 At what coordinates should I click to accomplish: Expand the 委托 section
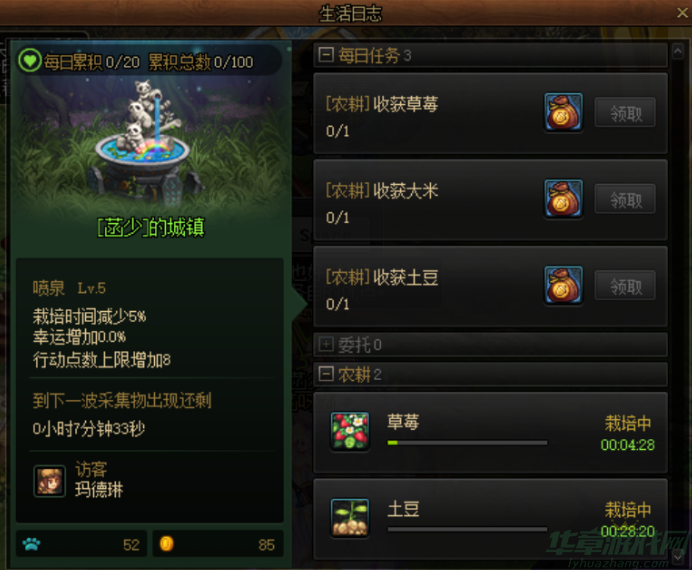pos(326,344)
